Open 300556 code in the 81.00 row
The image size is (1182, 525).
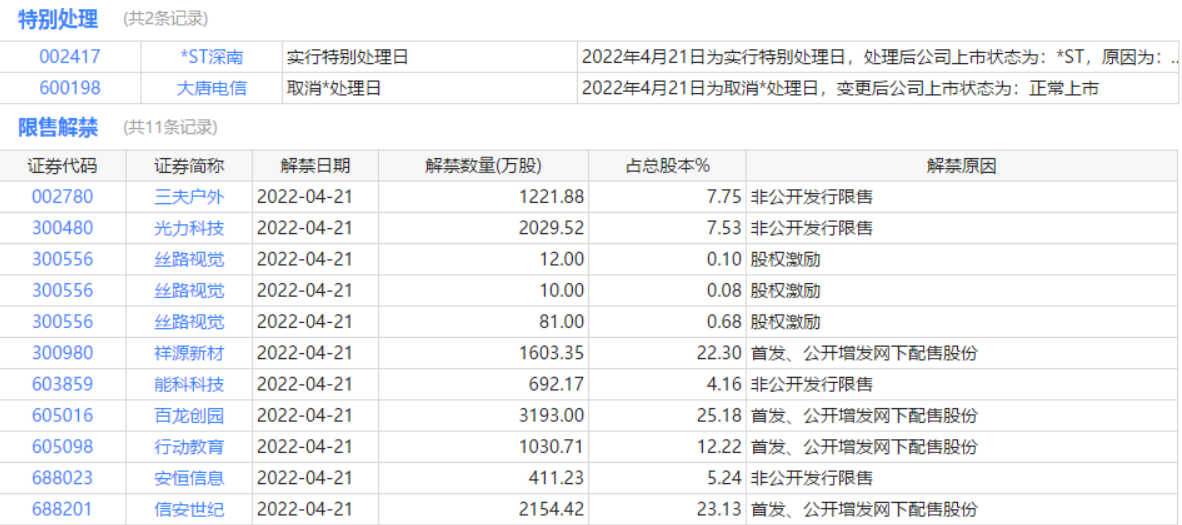[x=63, y=322]
